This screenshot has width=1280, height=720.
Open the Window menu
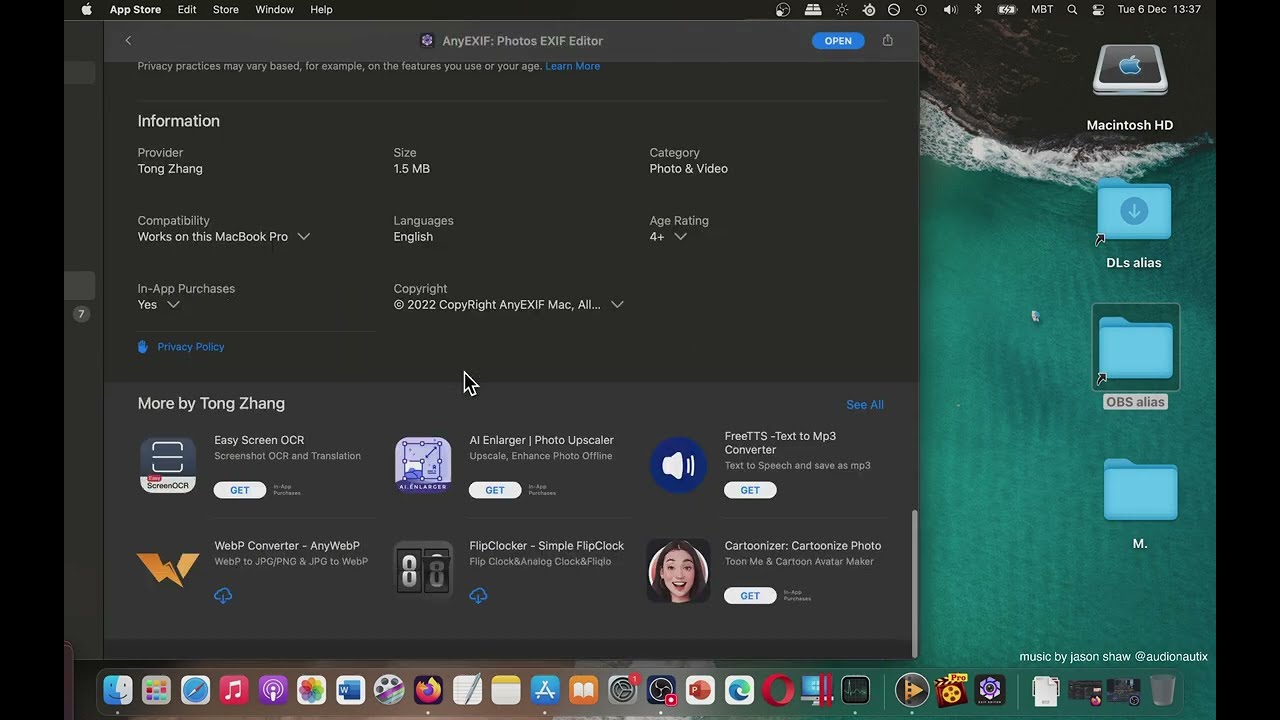(274, 9)
